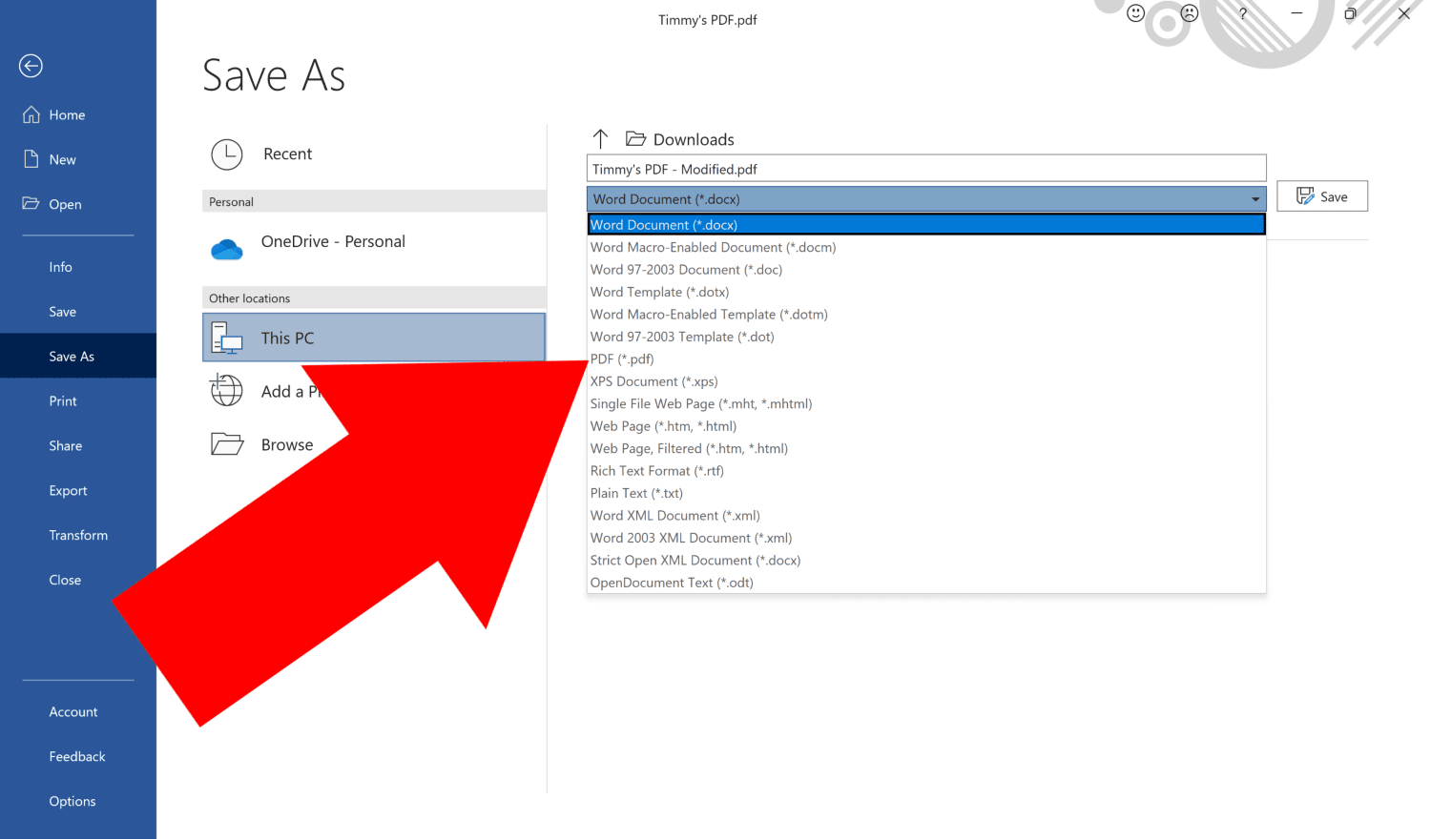Open Options in the sidebar
The image size is (1431, 840).
click(73, 802)
